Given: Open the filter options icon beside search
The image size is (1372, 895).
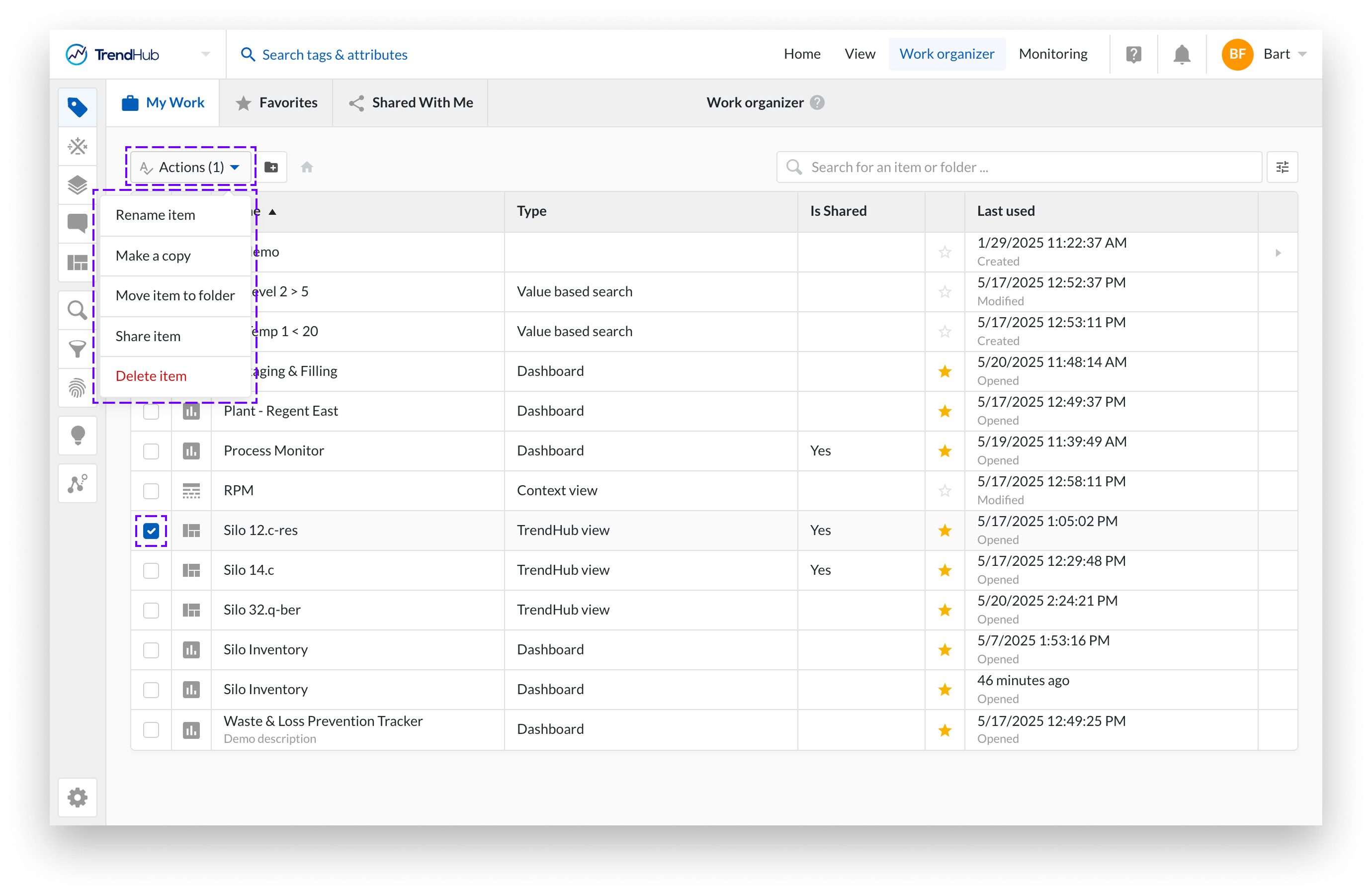Looking at the screenshot, I should (x=1282, y=167).
